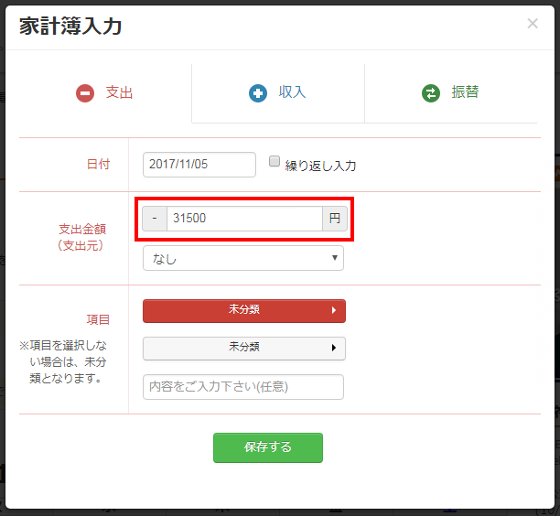Click the 内容をご入力下さい memo field
This screenshot has width=560, height=516.
pyautogui.click(x=243, y=387)
